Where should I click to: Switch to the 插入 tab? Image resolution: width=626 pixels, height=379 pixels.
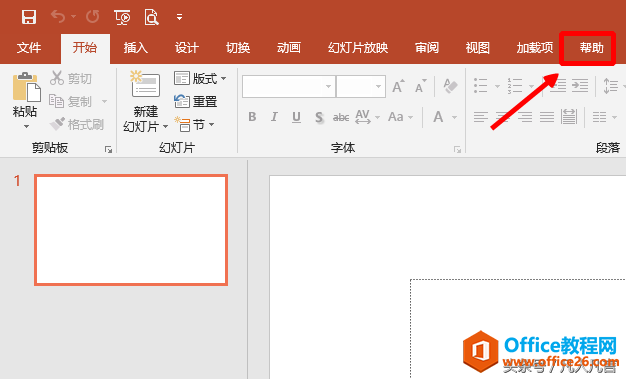[x=136, y=48]
